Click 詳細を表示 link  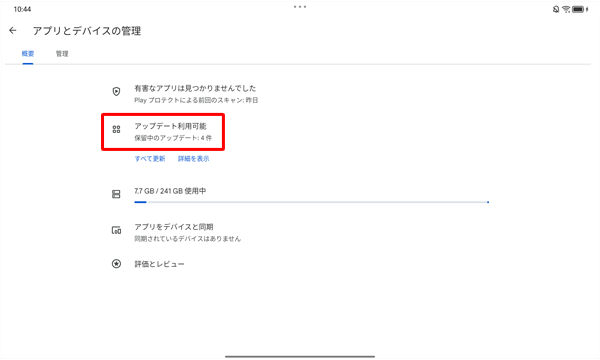point(194,159)
